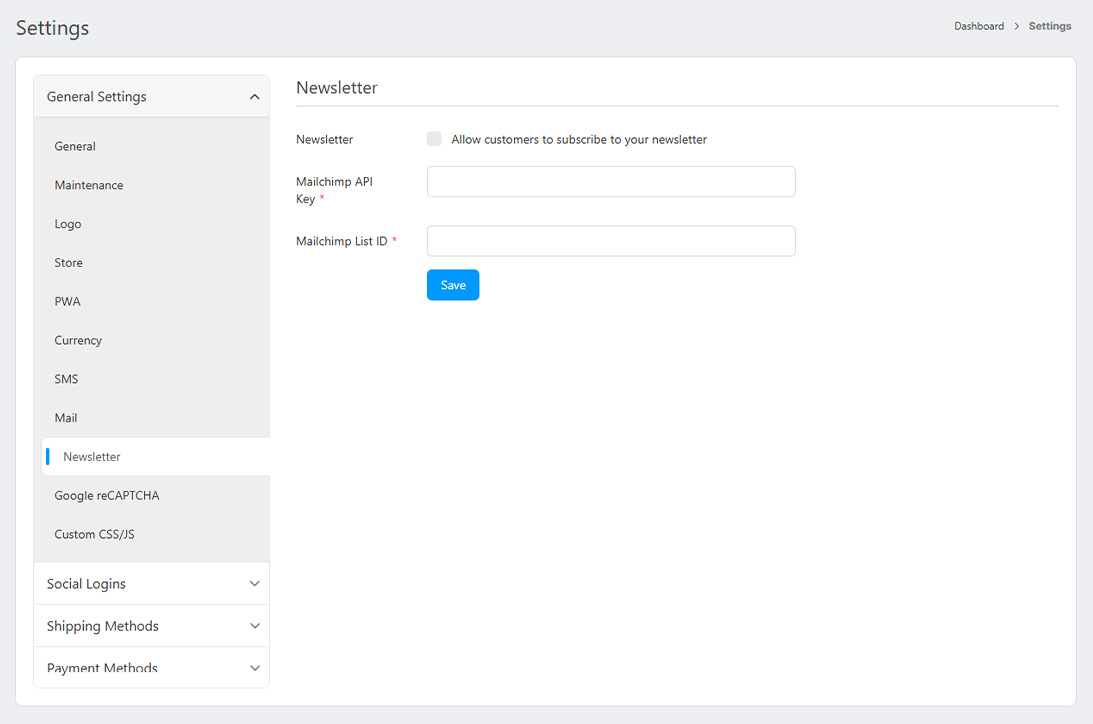Open Google reCAPTCHA settings

point(107,496)
